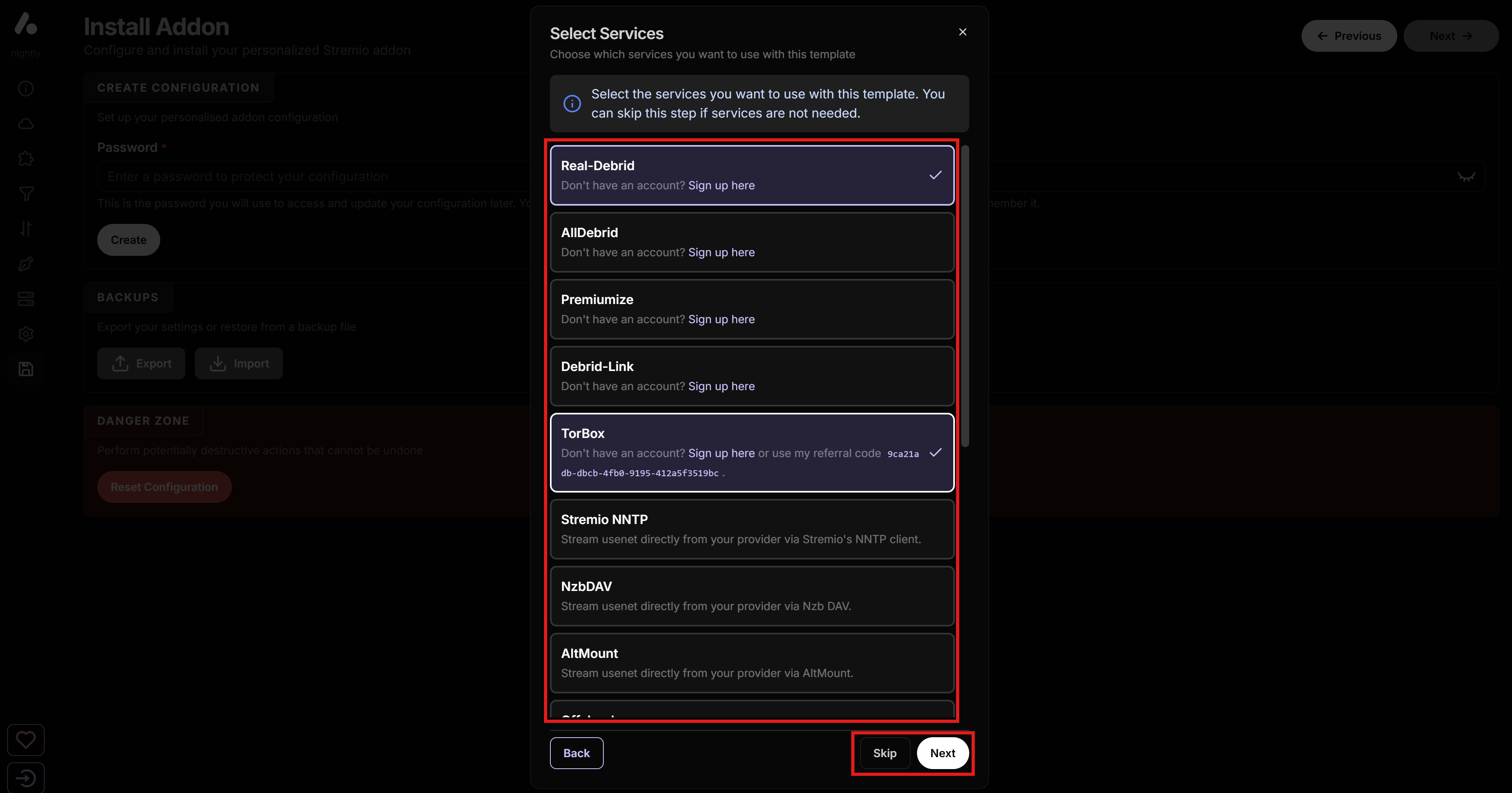
Task: Toggle password visibility eye icon
Action: point(1466,177)
